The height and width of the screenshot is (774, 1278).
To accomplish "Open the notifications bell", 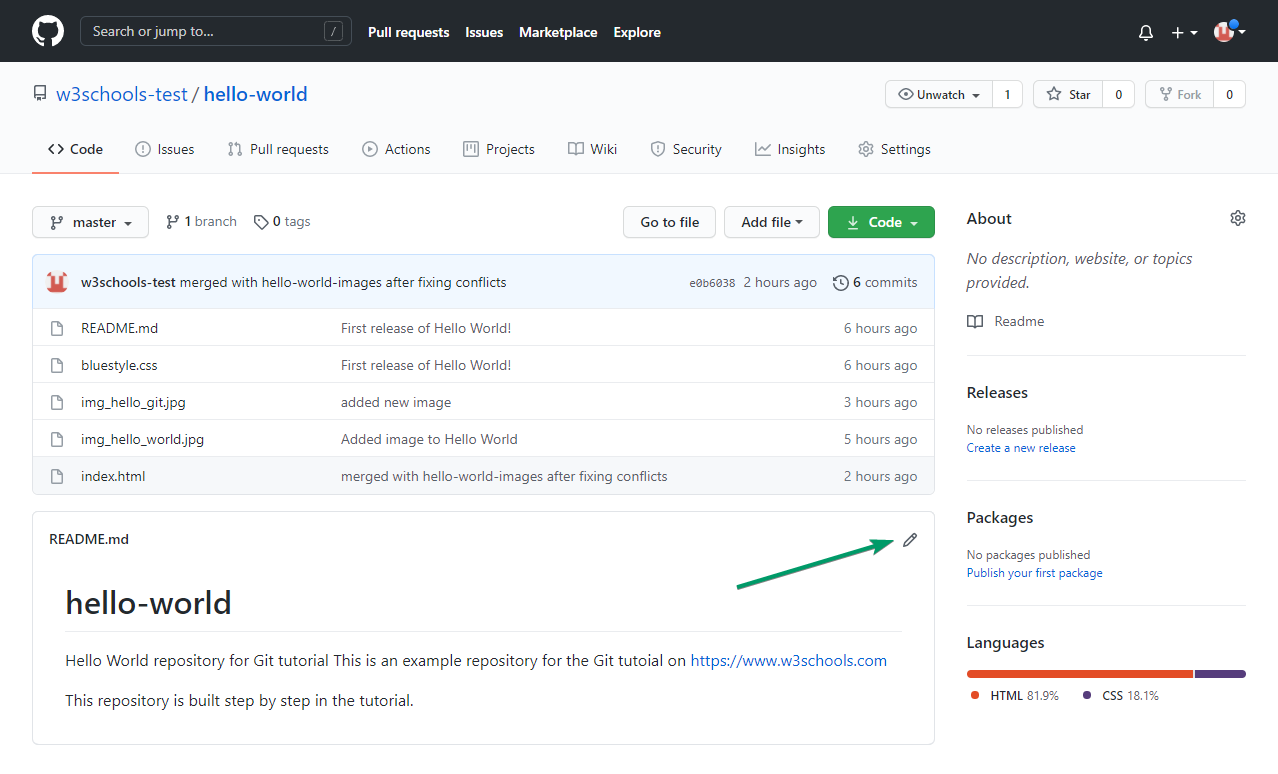I will pyautogui.click(x=1146, y=32).
